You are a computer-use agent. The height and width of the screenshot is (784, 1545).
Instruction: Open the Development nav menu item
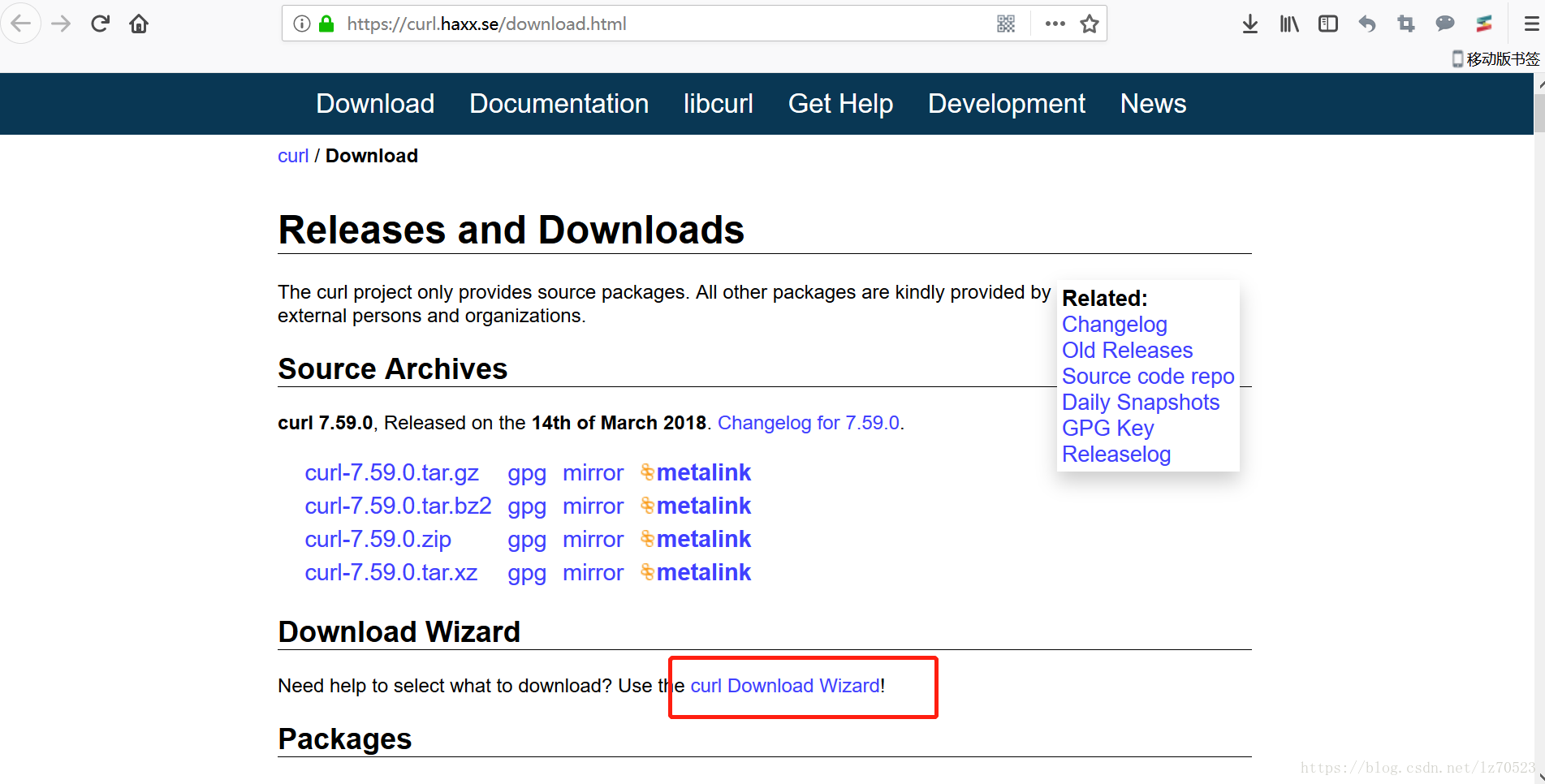[1007, 104]
